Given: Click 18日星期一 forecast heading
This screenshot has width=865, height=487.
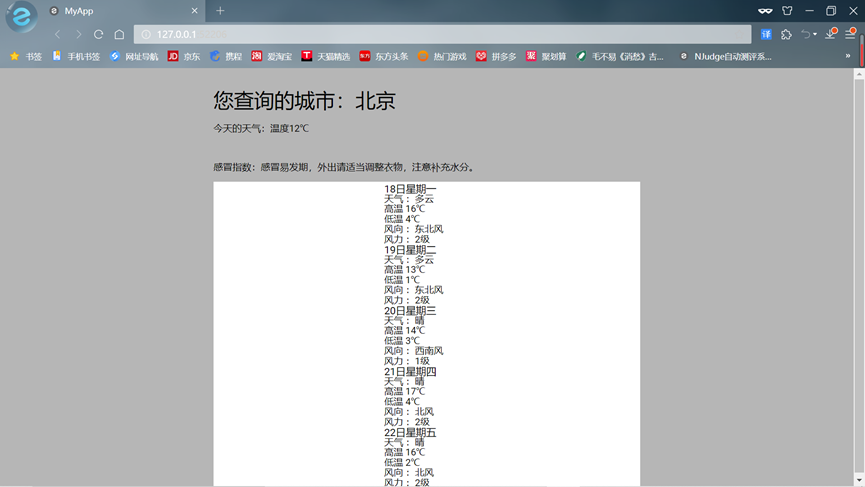Looking at the screenshot, I should click(410, 189).
